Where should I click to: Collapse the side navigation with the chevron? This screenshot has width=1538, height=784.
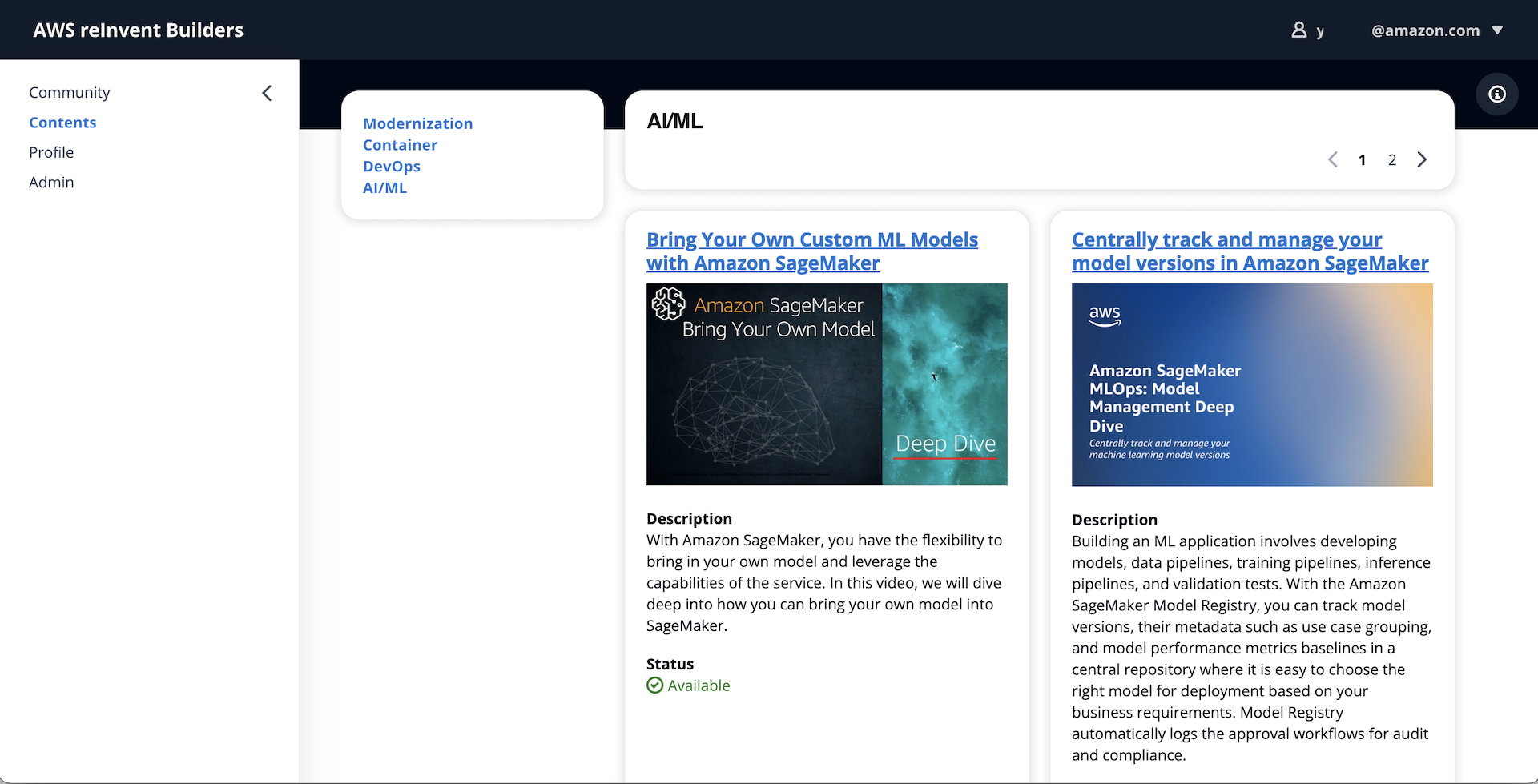pos(267,93)
